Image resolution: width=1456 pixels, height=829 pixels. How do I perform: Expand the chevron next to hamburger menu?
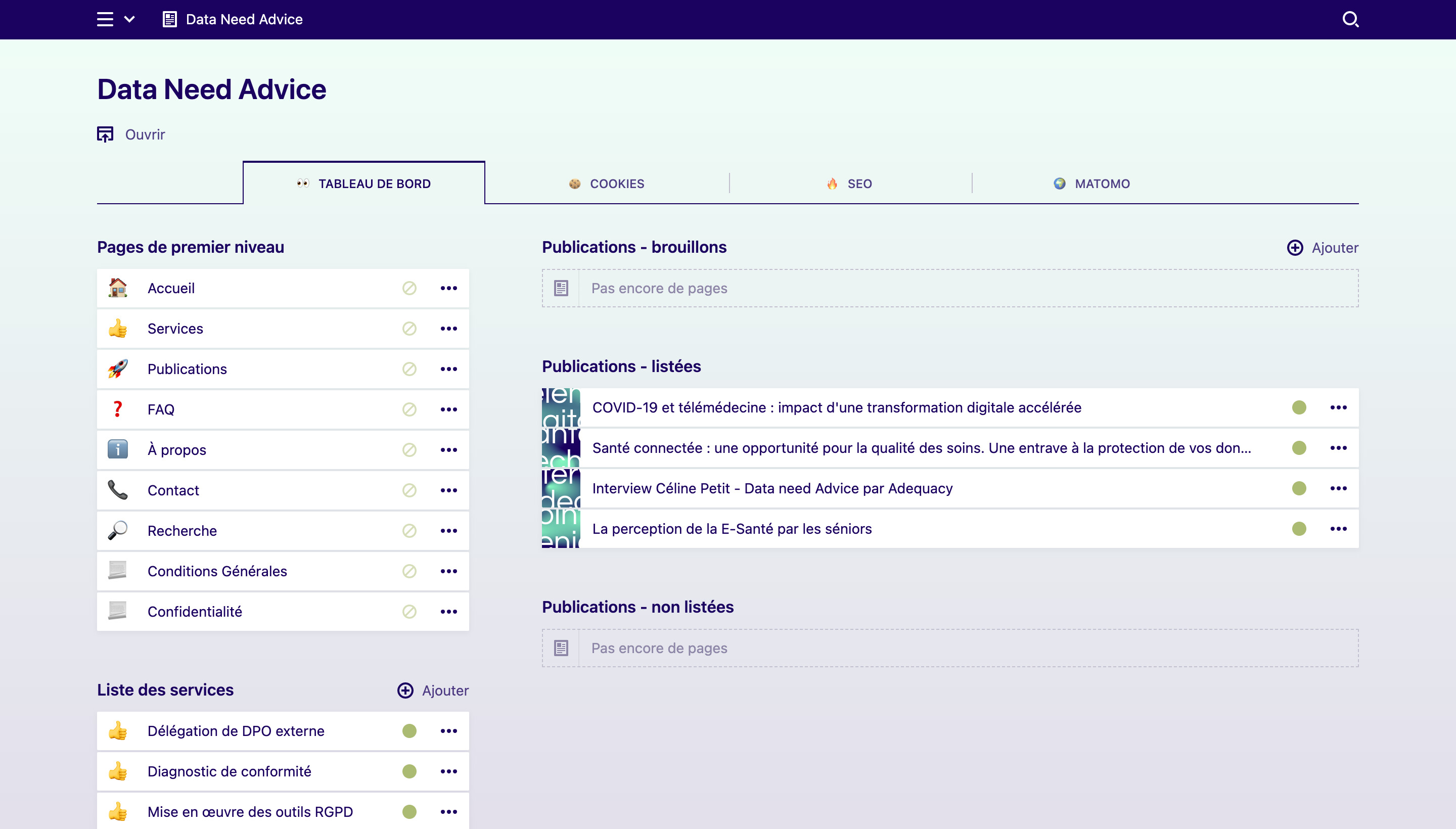tap(130, 19)
